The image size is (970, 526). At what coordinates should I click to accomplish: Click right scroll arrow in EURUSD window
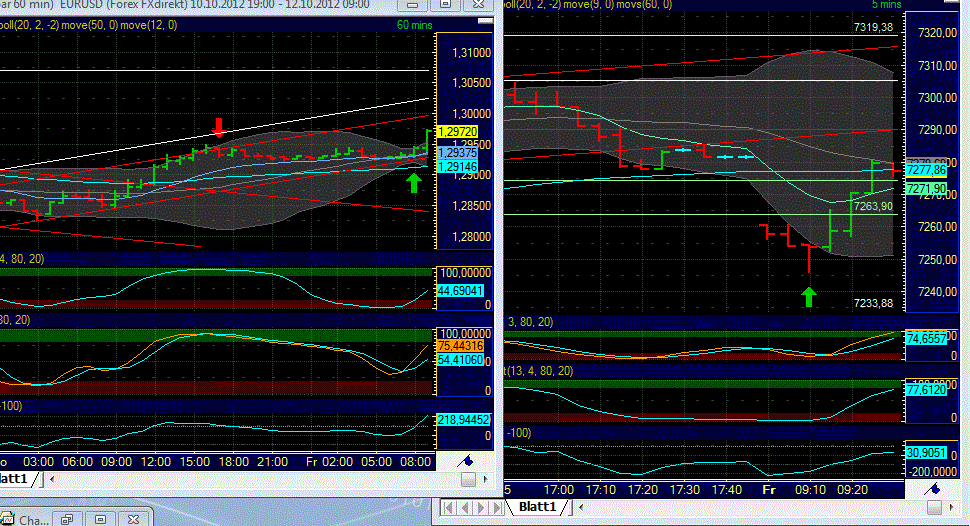pyautogui.click(x=485, y=479)
